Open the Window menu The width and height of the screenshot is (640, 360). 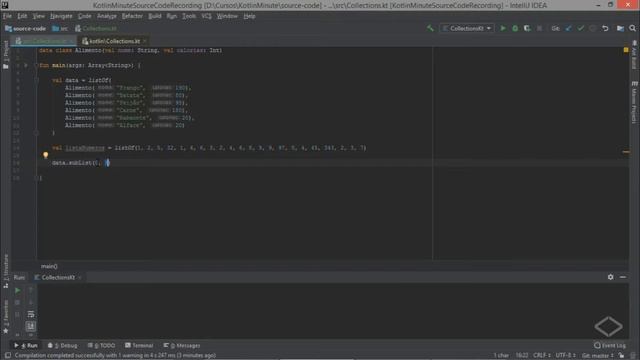tap(227, 16)
